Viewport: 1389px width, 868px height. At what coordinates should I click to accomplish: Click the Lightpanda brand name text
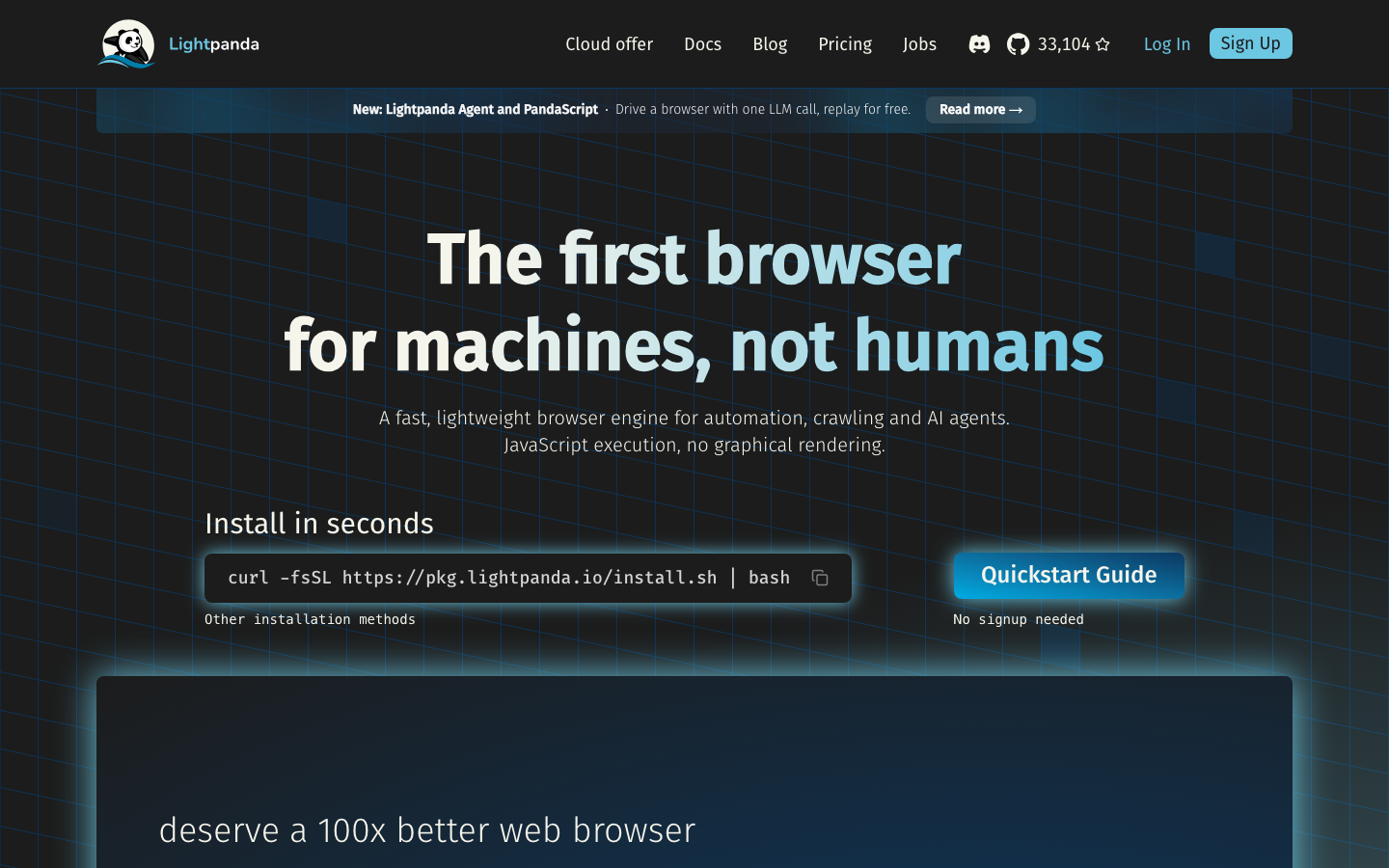coord(214,44)
